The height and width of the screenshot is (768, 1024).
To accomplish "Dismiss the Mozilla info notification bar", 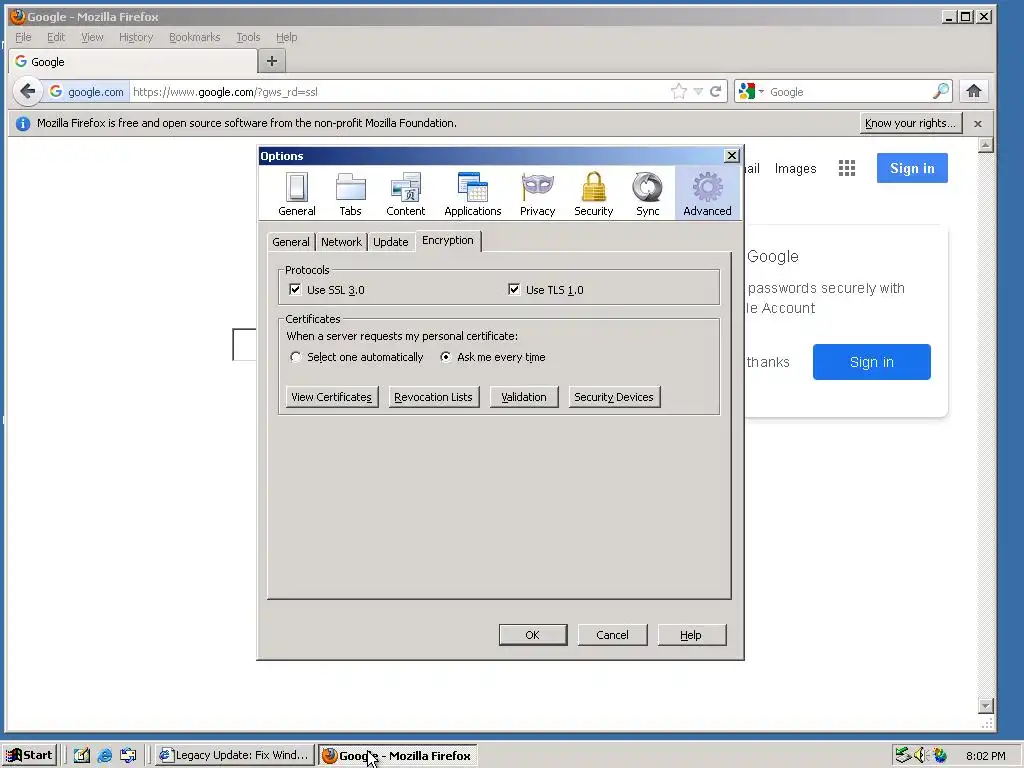I will tap(978, 123).
